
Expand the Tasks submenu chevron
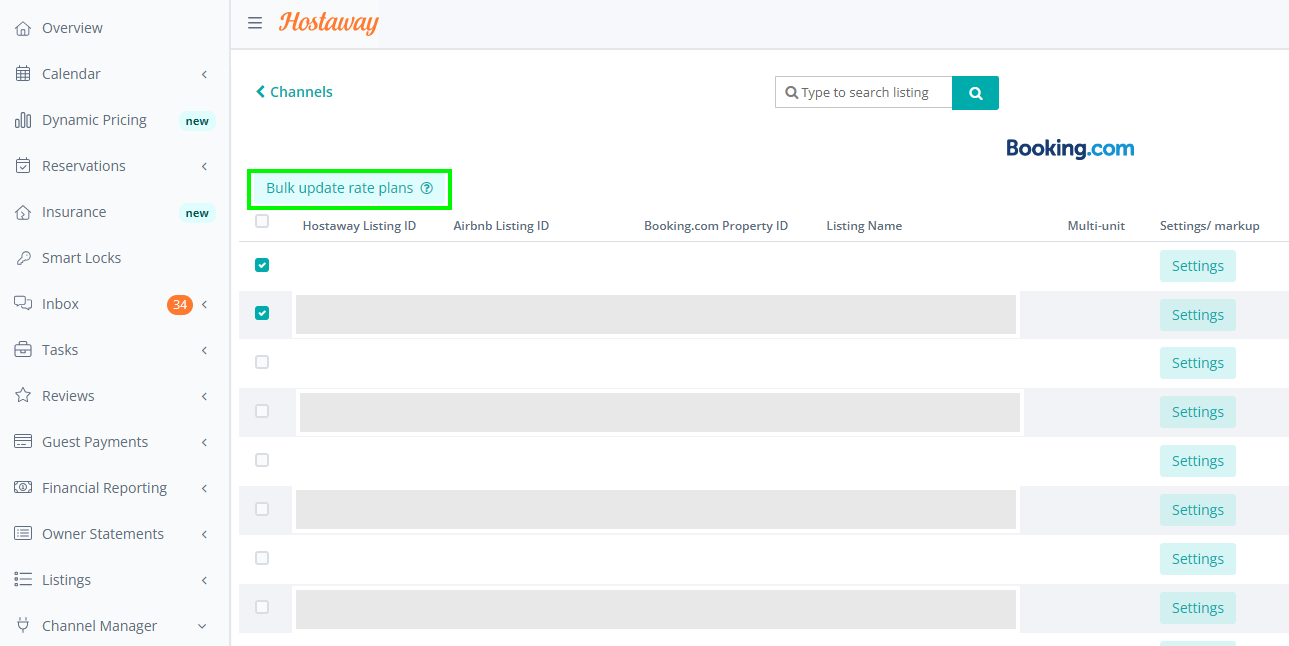click(204, 350)
